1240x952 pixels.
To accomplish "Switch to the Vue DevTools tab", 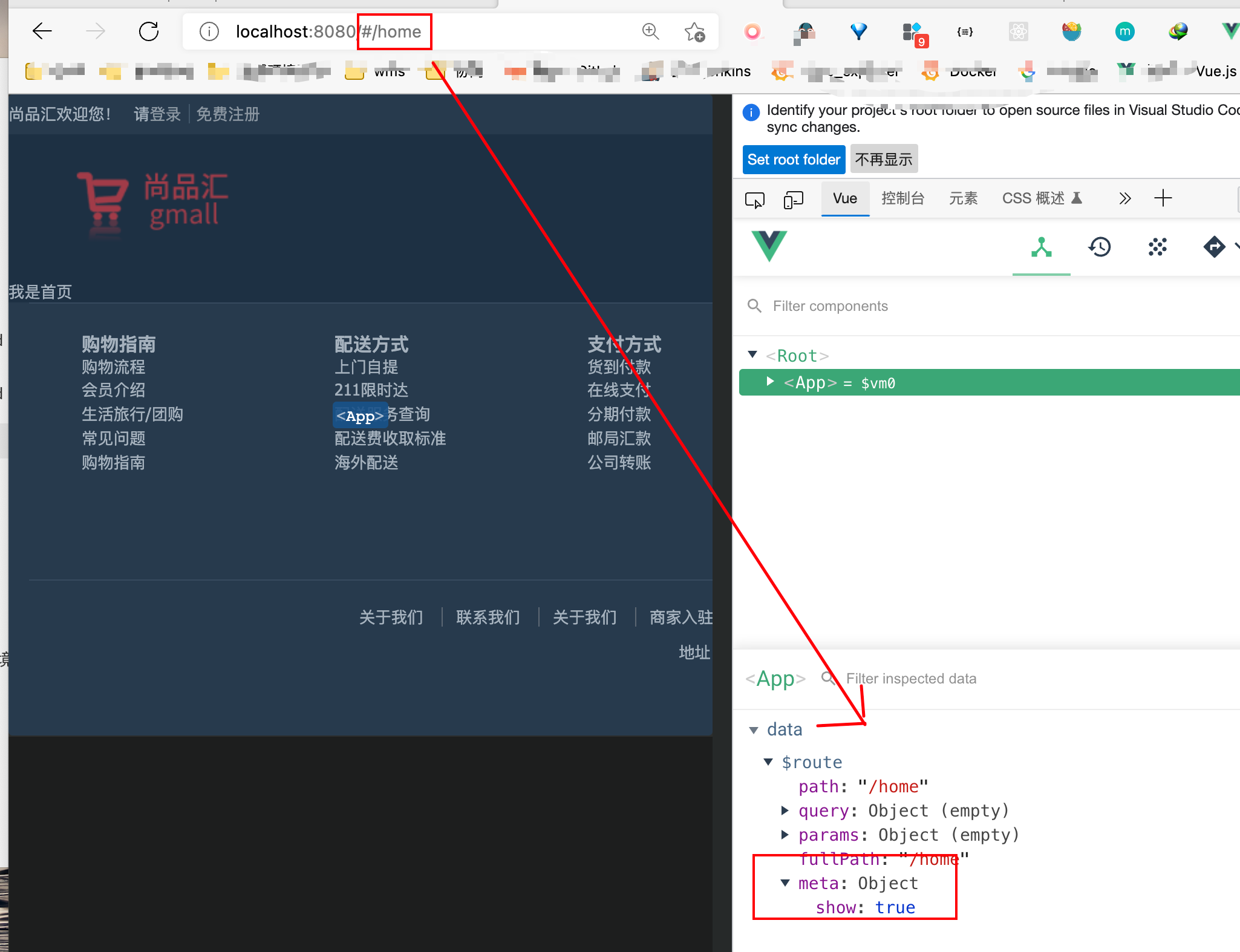I will (x=845, y=198).
